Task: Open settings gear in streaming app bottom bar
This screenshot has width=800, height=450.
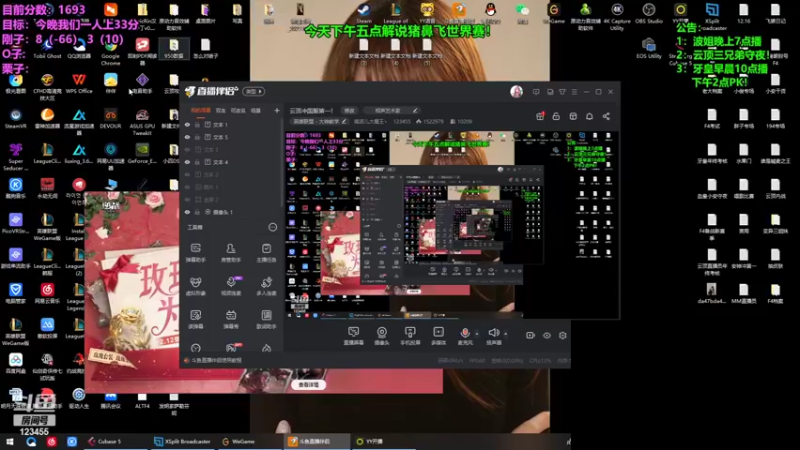Action: [x=563, y=335]
